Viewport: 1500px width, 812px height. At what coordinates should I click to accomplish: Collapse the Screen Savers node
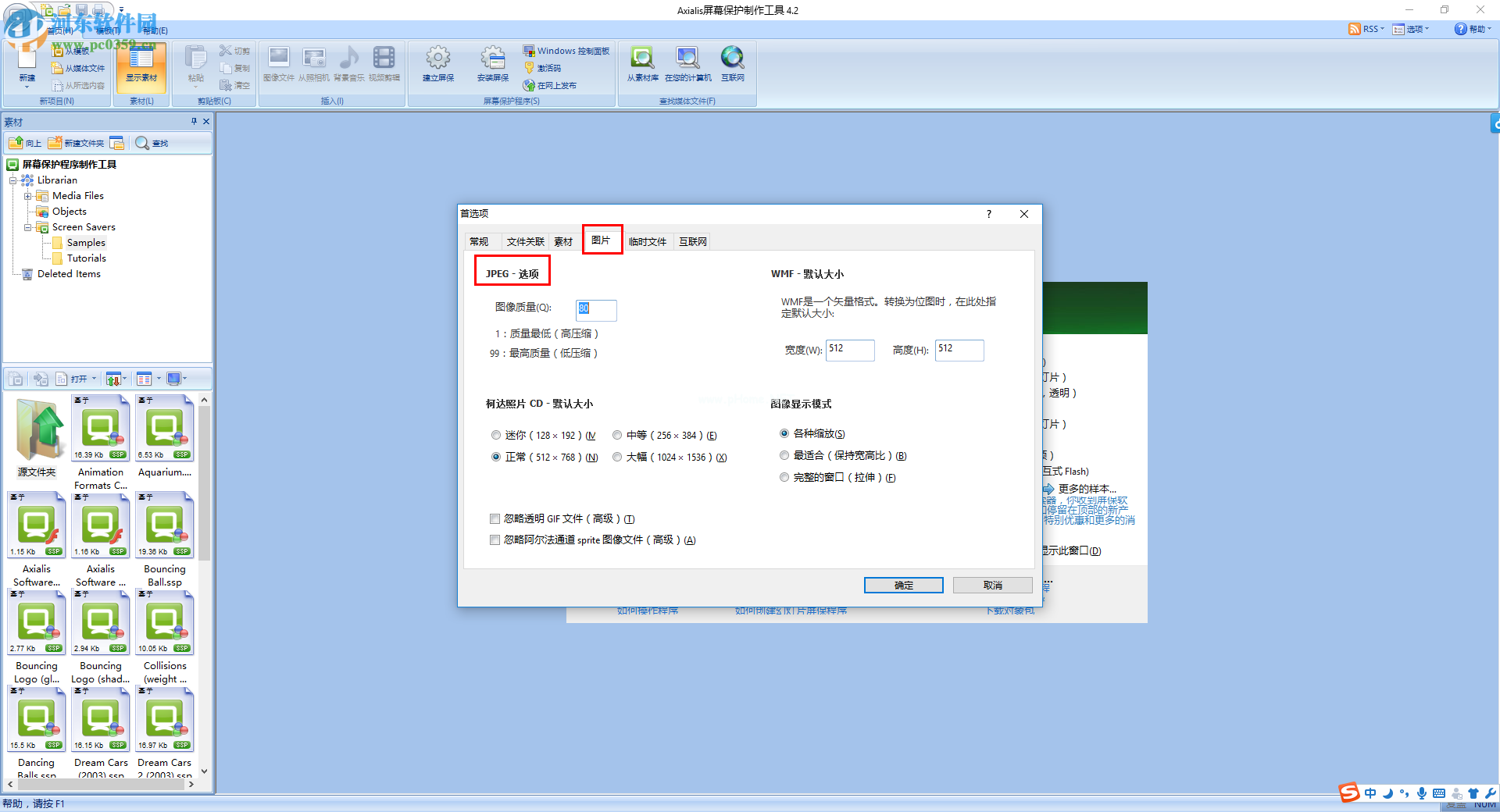(29, 227)
